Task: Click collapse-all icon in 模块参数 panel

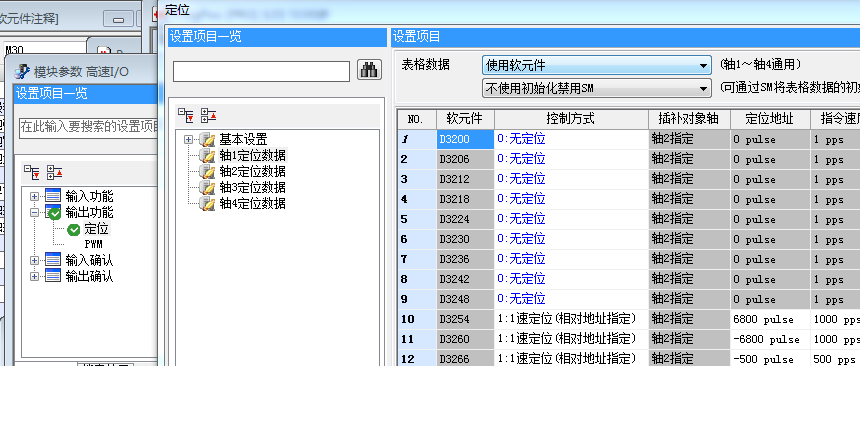Action: click(55, 172)
